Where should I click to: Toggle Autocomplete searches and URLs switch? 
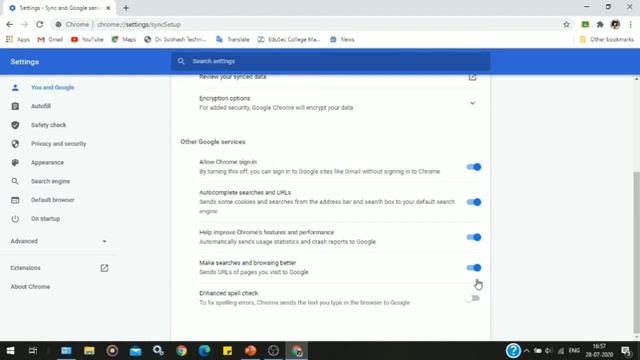[x=473, y=202]
